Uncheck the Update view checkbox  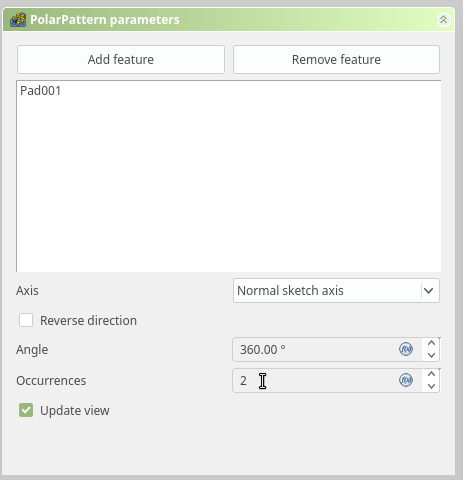click(x=26, y=410)
